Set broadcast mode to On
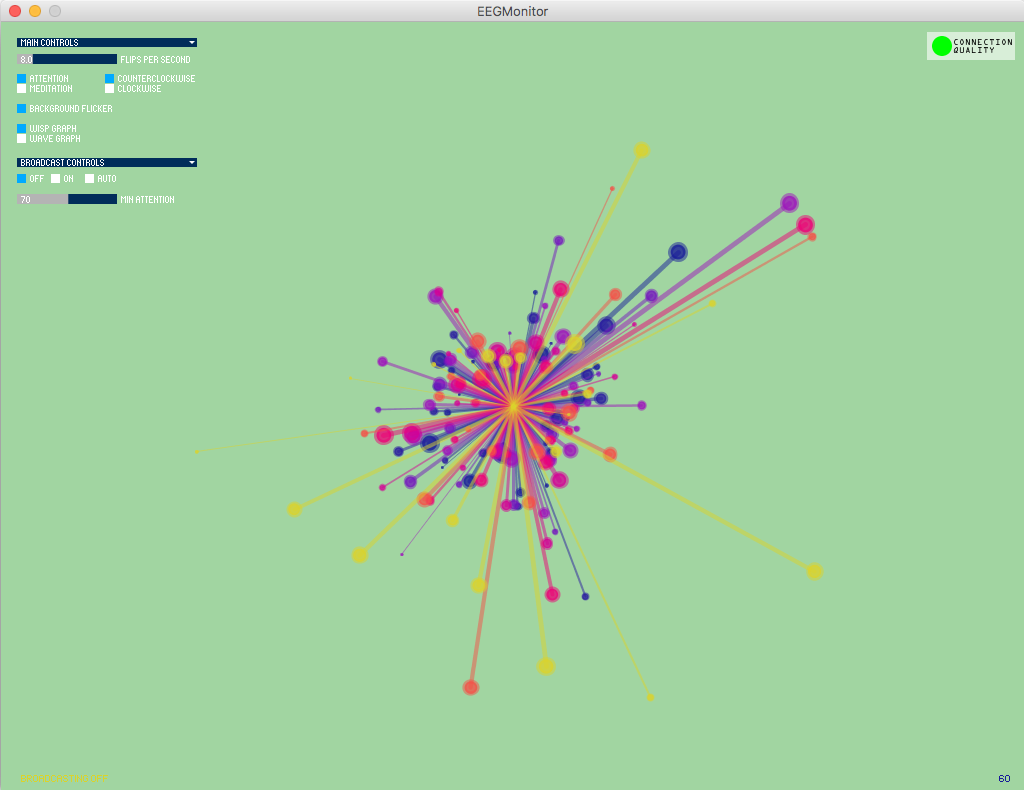Viewport: 1024px width, 790px height. pyautogui.click(x=56, y=178)
